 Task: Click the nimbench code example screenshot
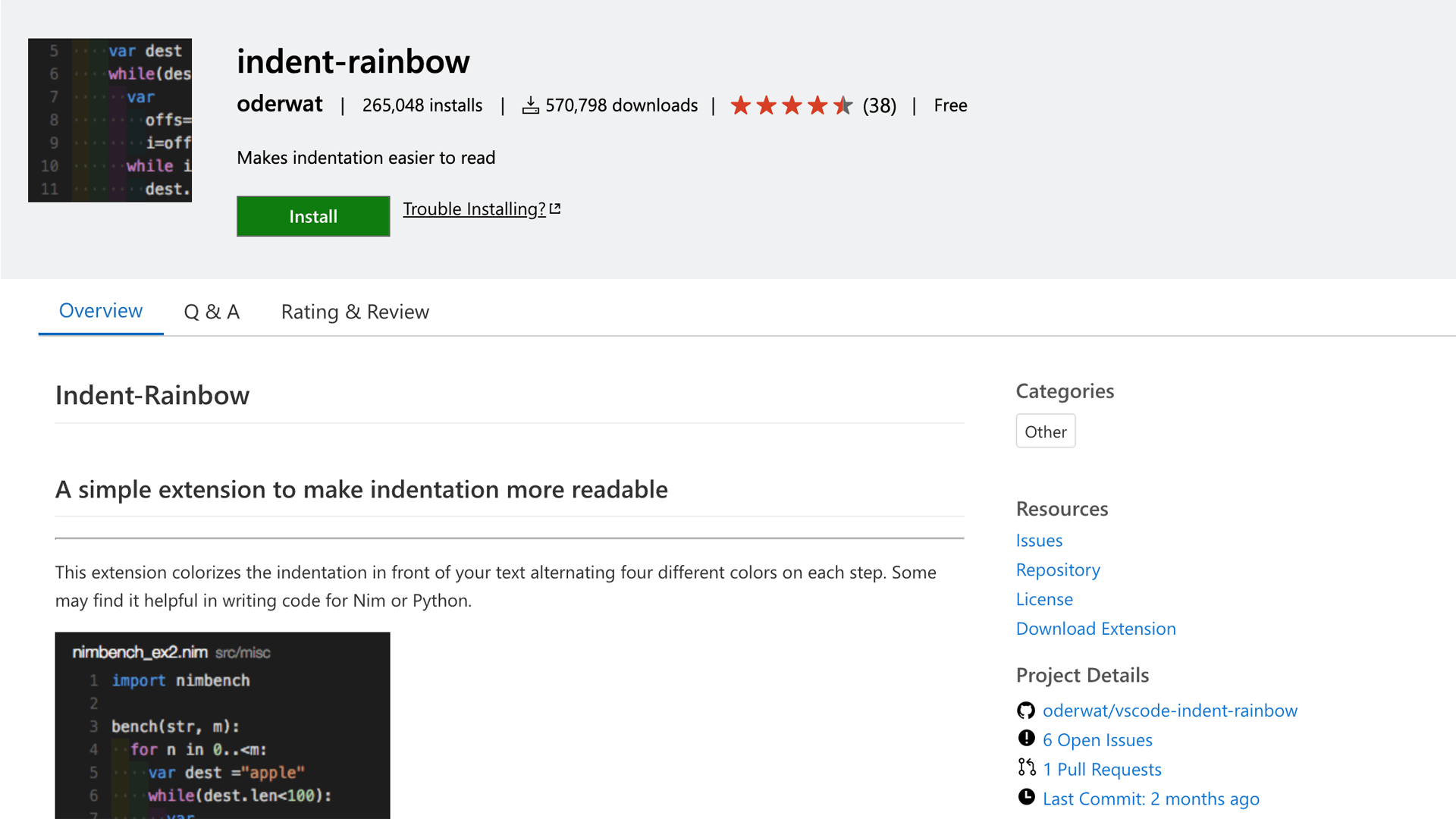click(222, 725)
